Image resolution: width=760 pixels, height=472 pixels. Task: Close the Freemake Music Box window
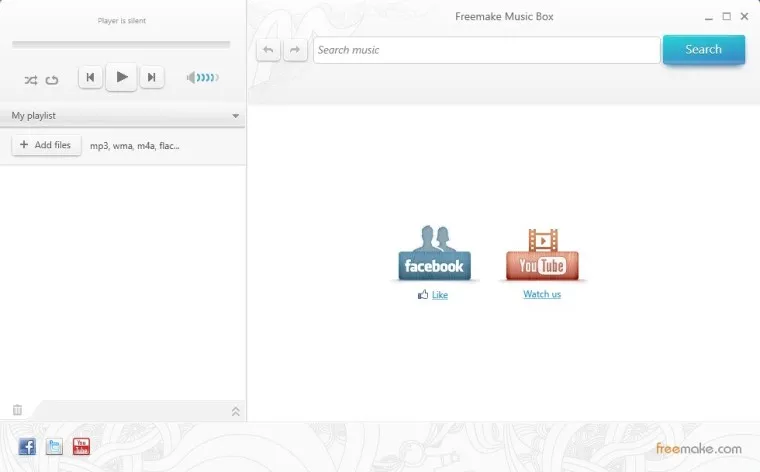[744, 16]
